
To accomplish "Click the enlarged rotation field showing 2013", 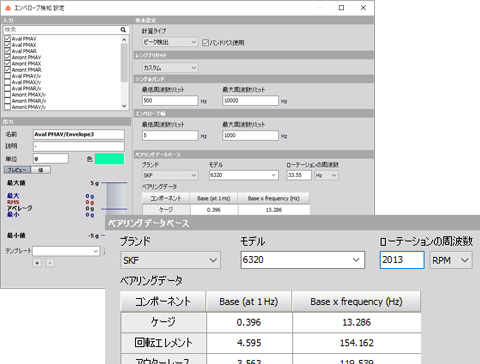I will tap(402, 260).
